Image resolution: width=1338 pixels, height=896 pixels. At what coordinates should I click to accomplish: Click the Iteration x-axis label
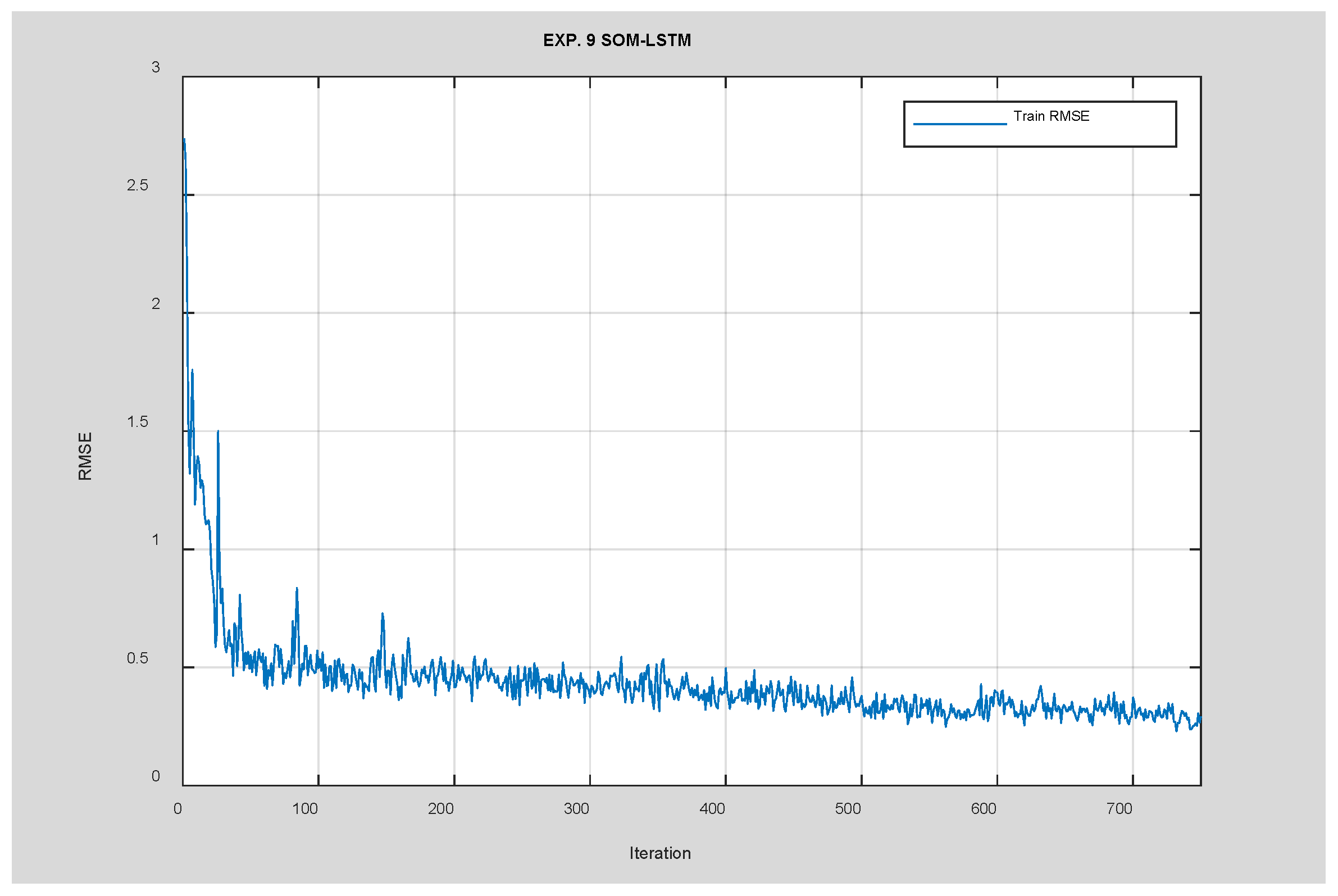(660, 853)
